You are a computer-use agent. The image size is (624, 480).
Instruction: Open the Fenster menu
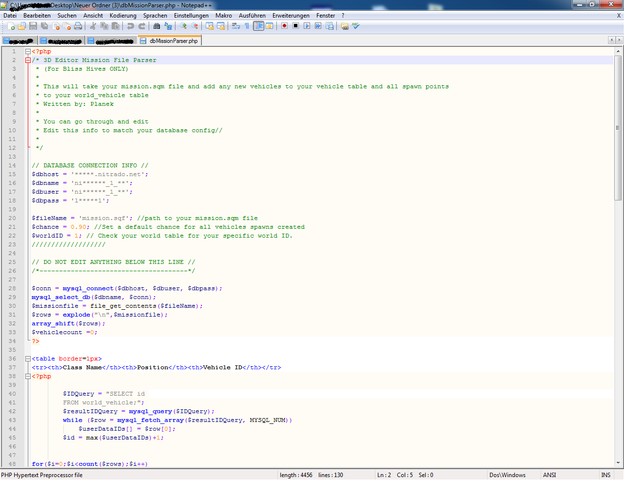pos(326,16)
